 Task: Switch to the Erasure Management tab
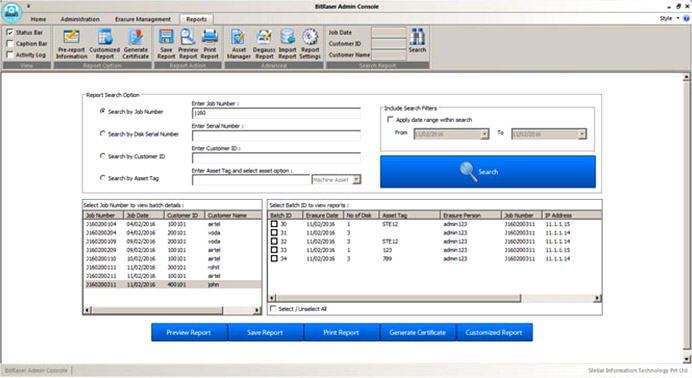(x=143, y=19)
